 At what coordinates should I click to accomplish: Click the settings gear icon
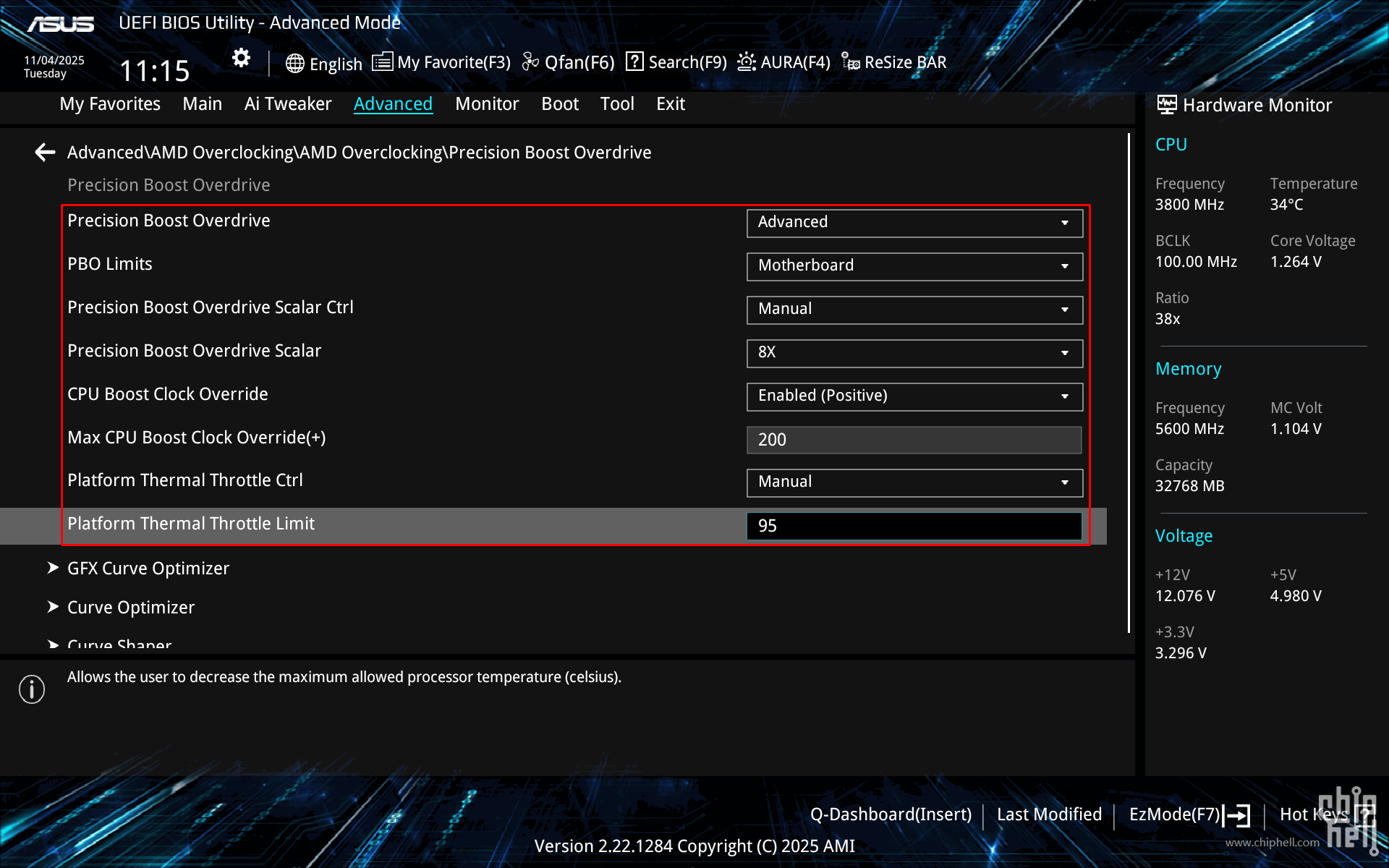point(241,58)
